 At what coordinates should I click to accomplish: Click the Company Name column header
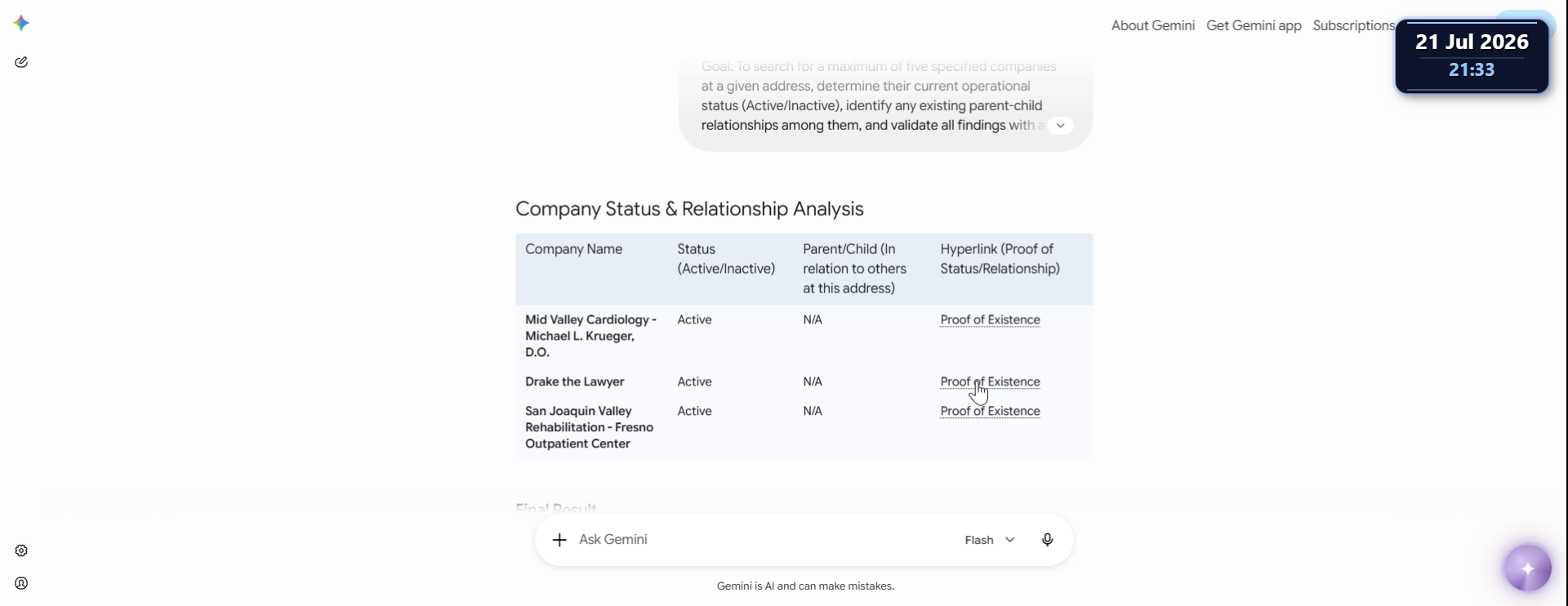(x=573, y=249)
